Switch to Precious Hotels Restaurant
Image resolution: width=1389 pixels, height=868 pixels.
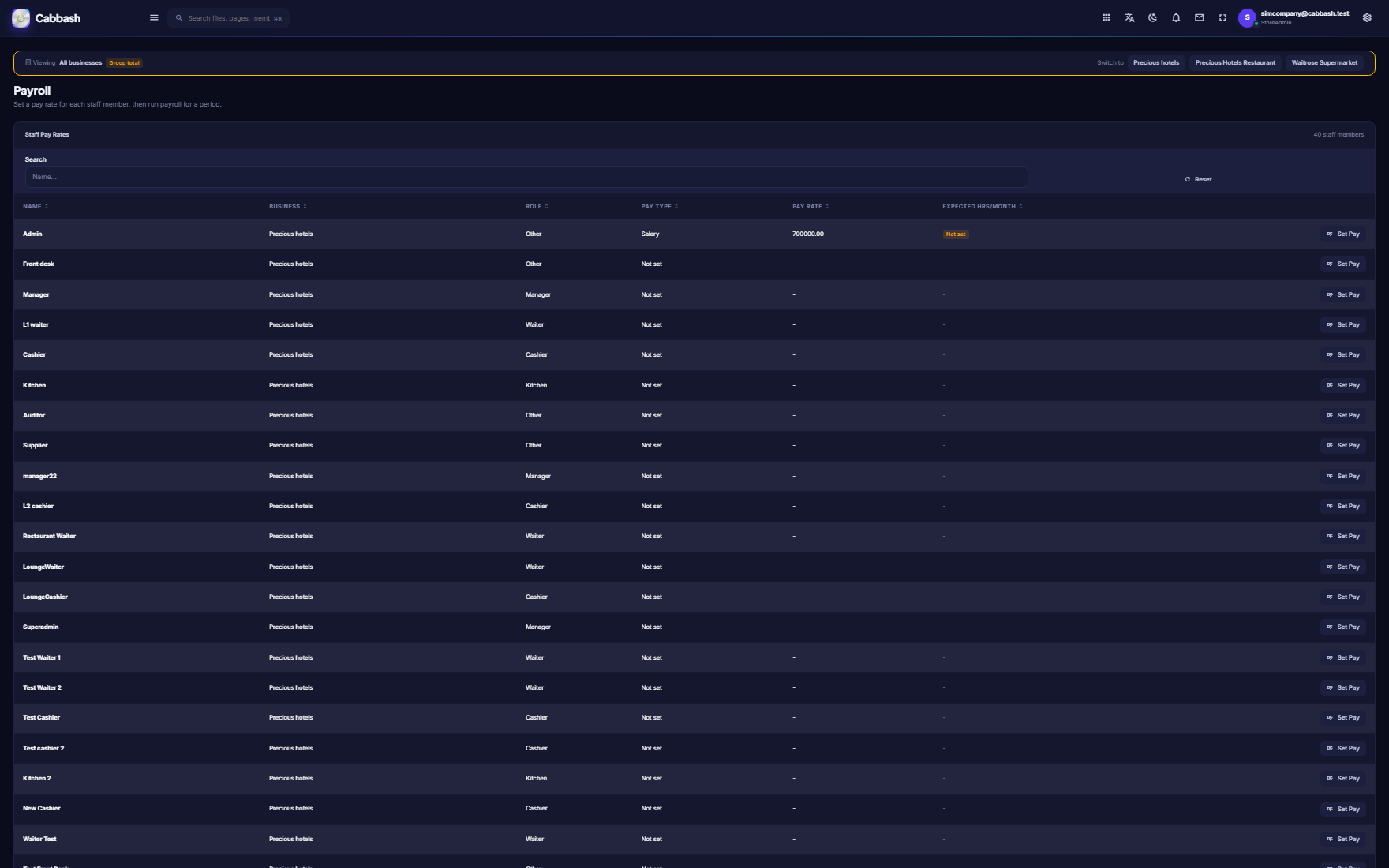1235,63
